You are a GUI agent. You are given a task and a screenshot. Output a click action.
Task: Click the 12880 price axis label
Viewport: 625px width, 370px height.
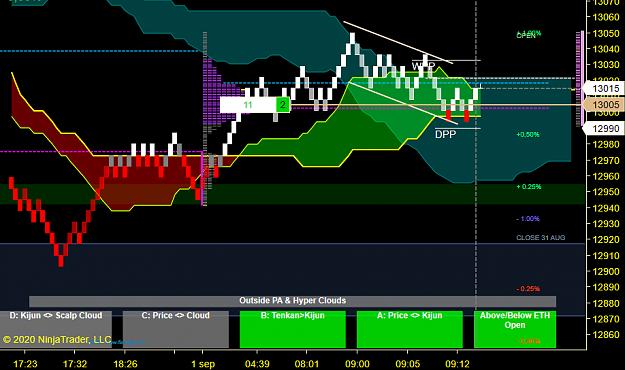606,303
